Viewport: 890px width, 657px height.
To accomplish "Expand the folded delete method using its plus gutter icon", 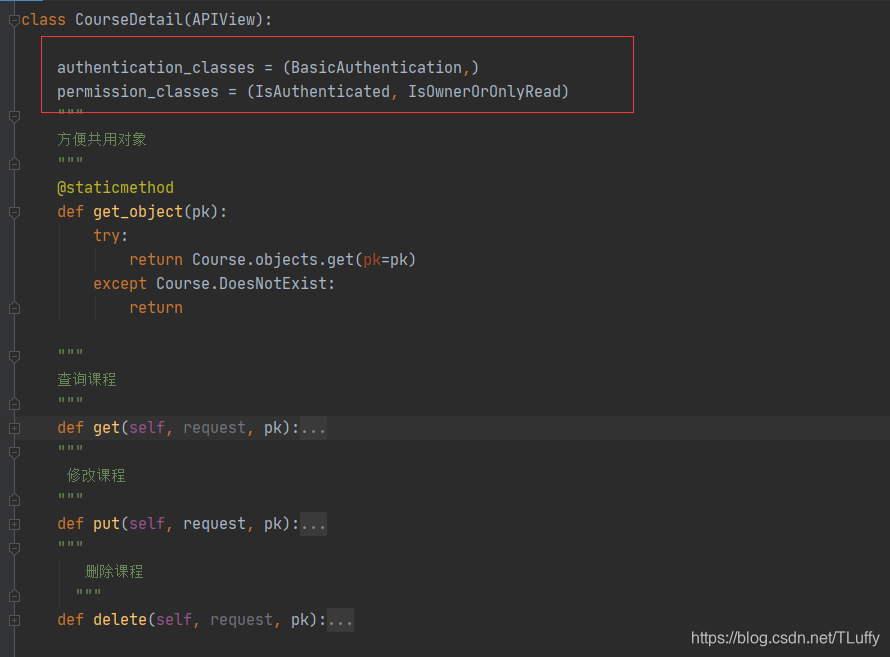I will (x=15, y=620).
